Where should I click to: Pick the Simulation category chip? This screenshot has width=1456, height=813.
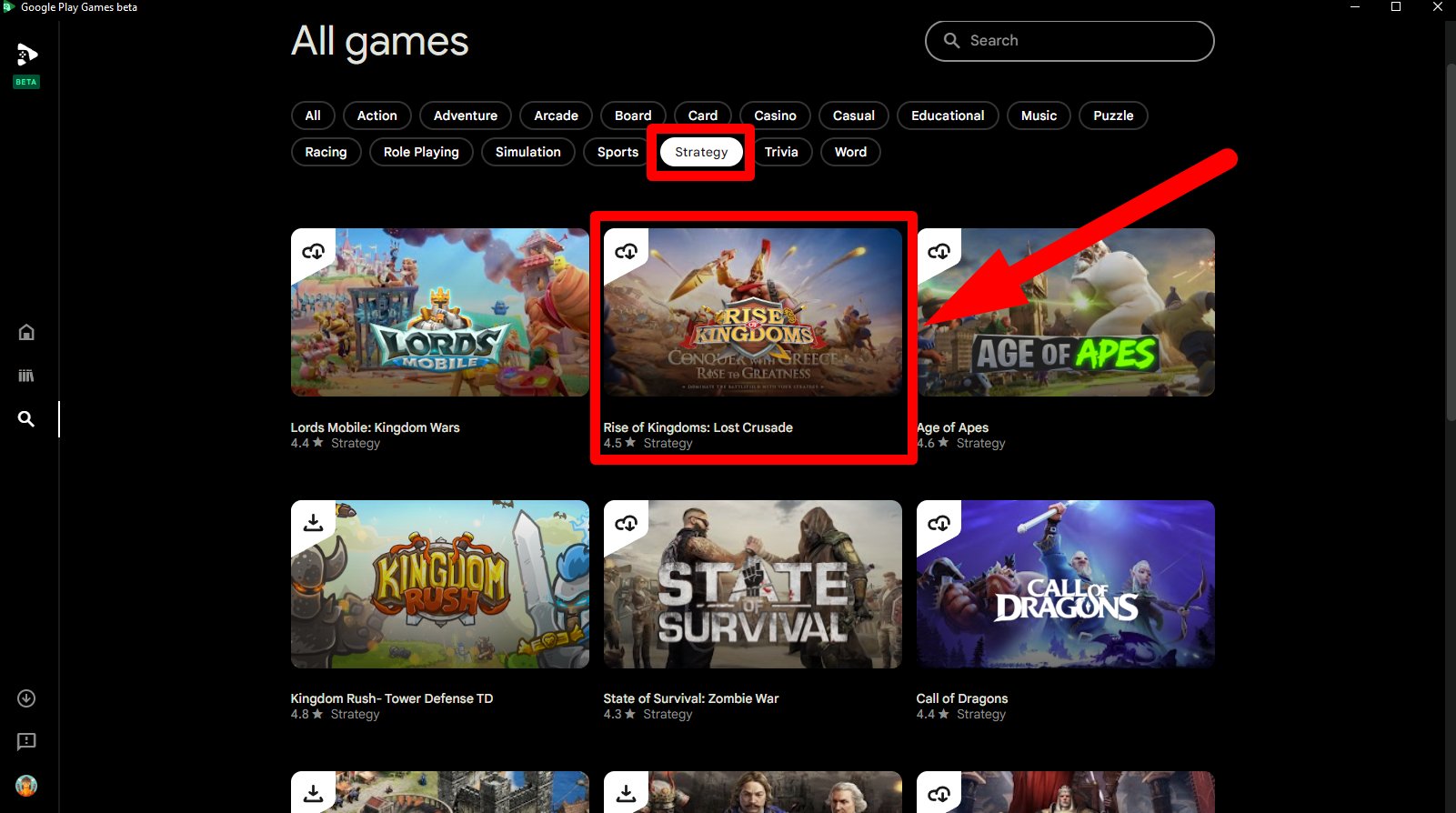(x=527, y=152)
